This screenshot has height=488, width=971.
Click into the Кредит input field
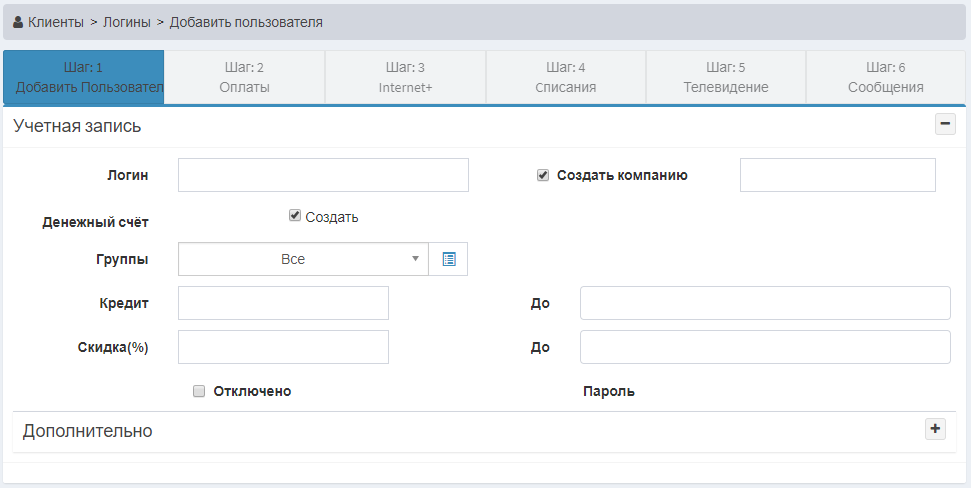(283, 303)
